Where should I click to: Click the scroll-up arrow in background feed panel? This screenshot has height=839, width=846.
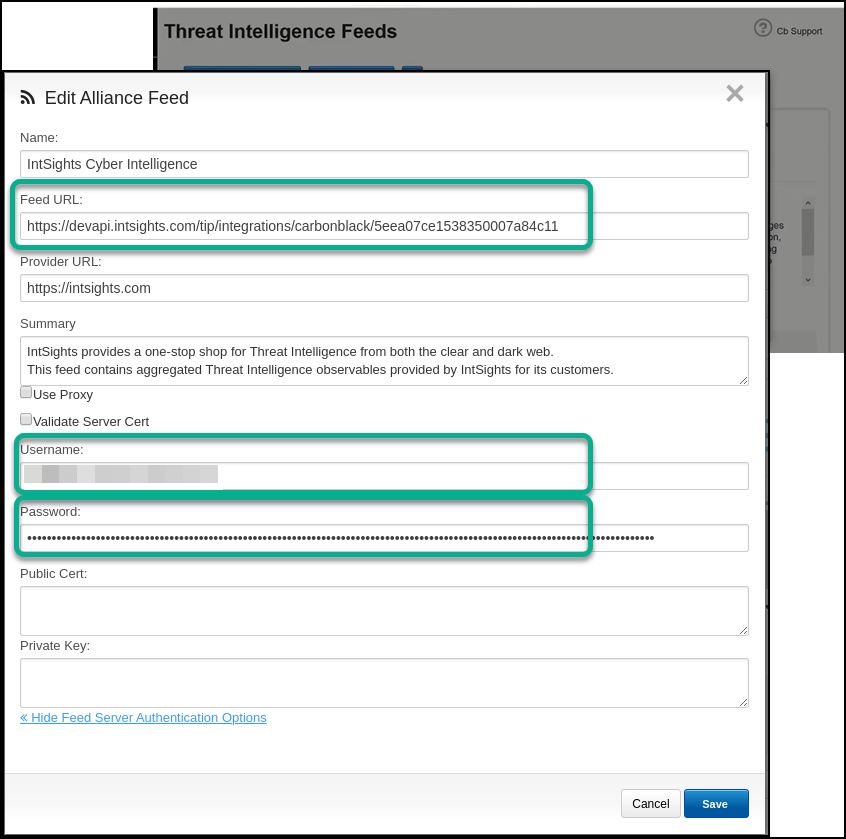808,201
